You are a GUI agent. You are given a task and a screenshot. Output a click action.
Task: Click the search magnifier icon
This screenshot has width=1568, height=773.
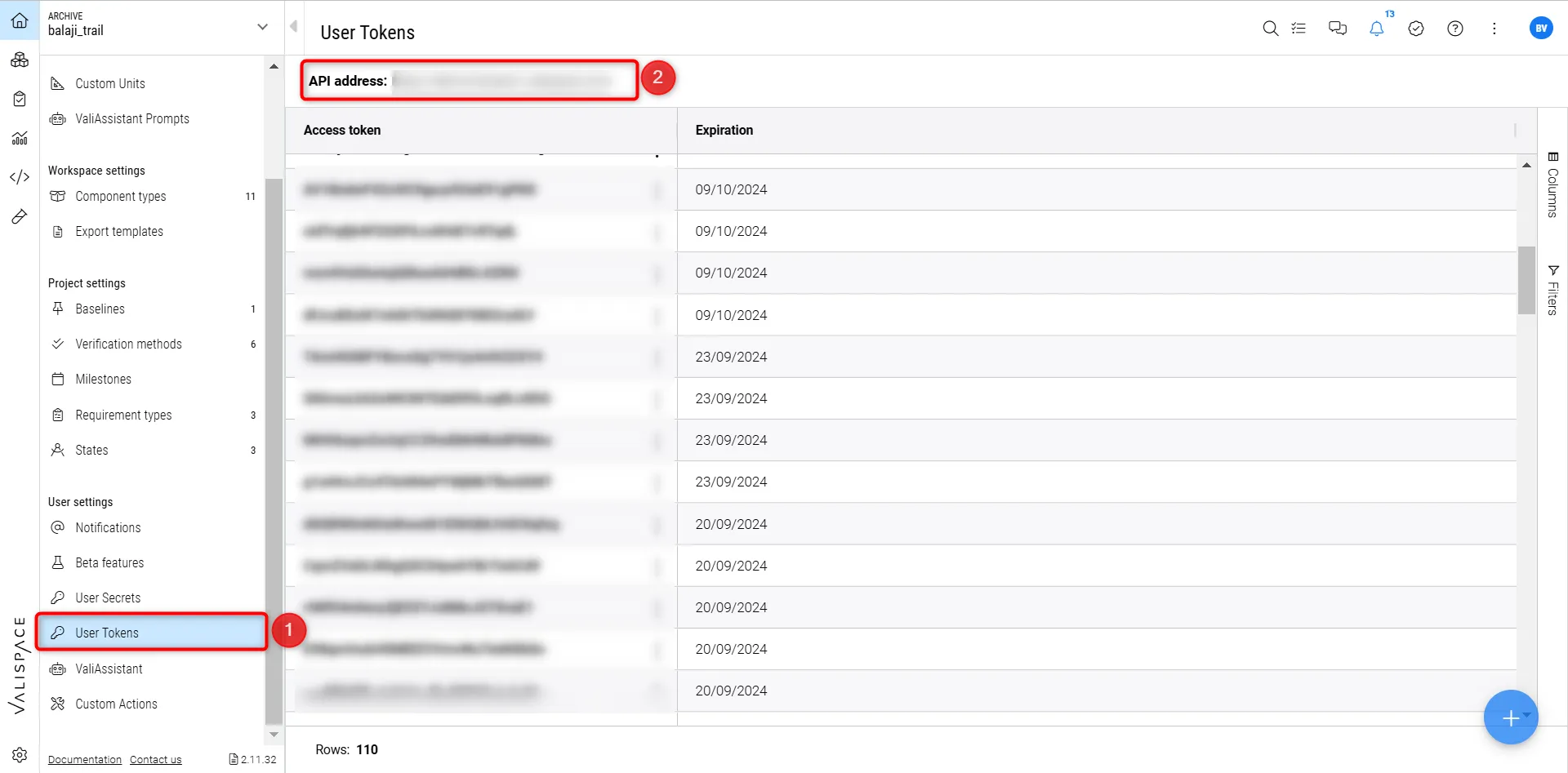click(1270, 29)
